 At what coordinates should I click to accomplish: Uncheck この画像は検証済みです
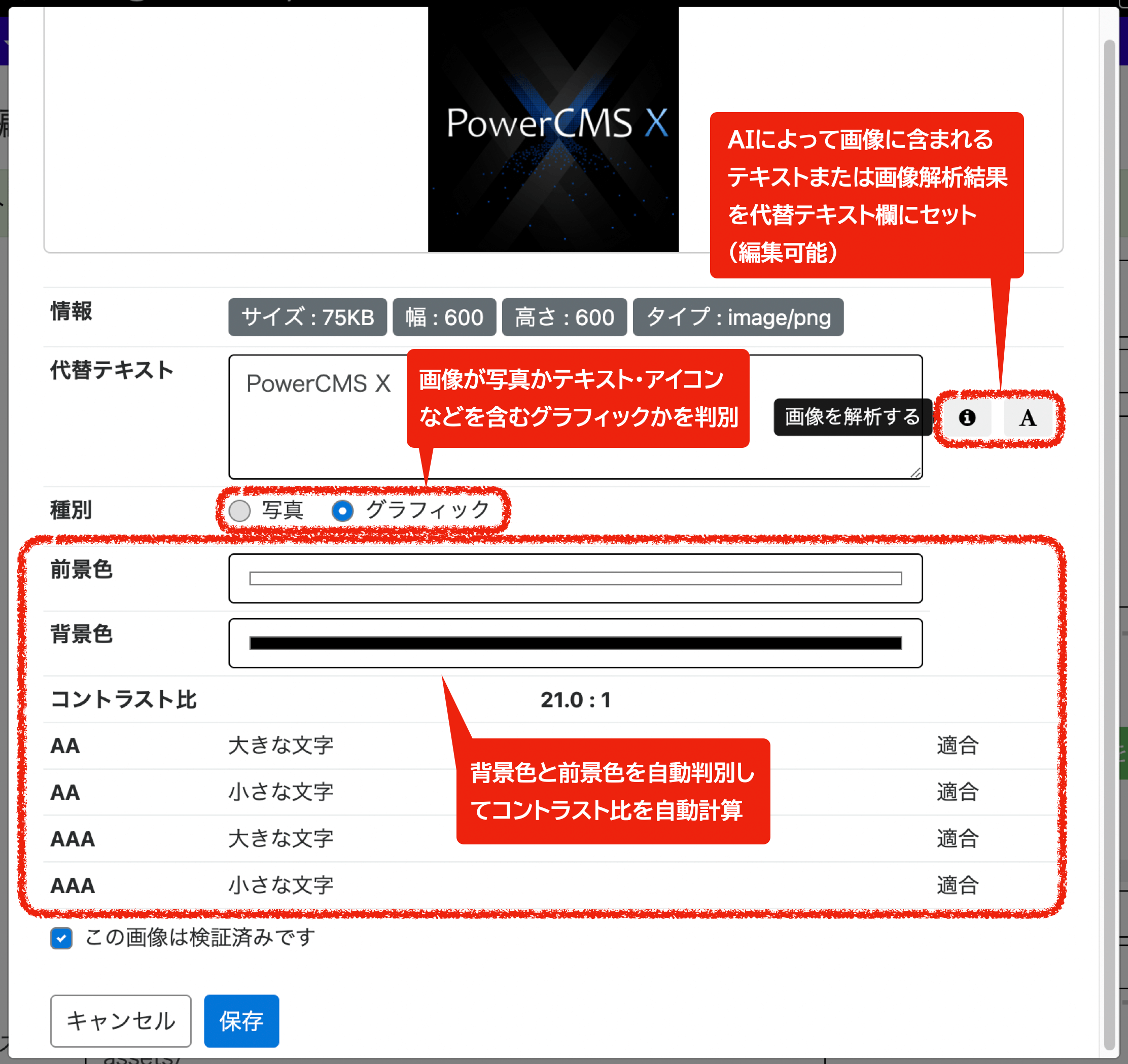(x=61, y=939)
